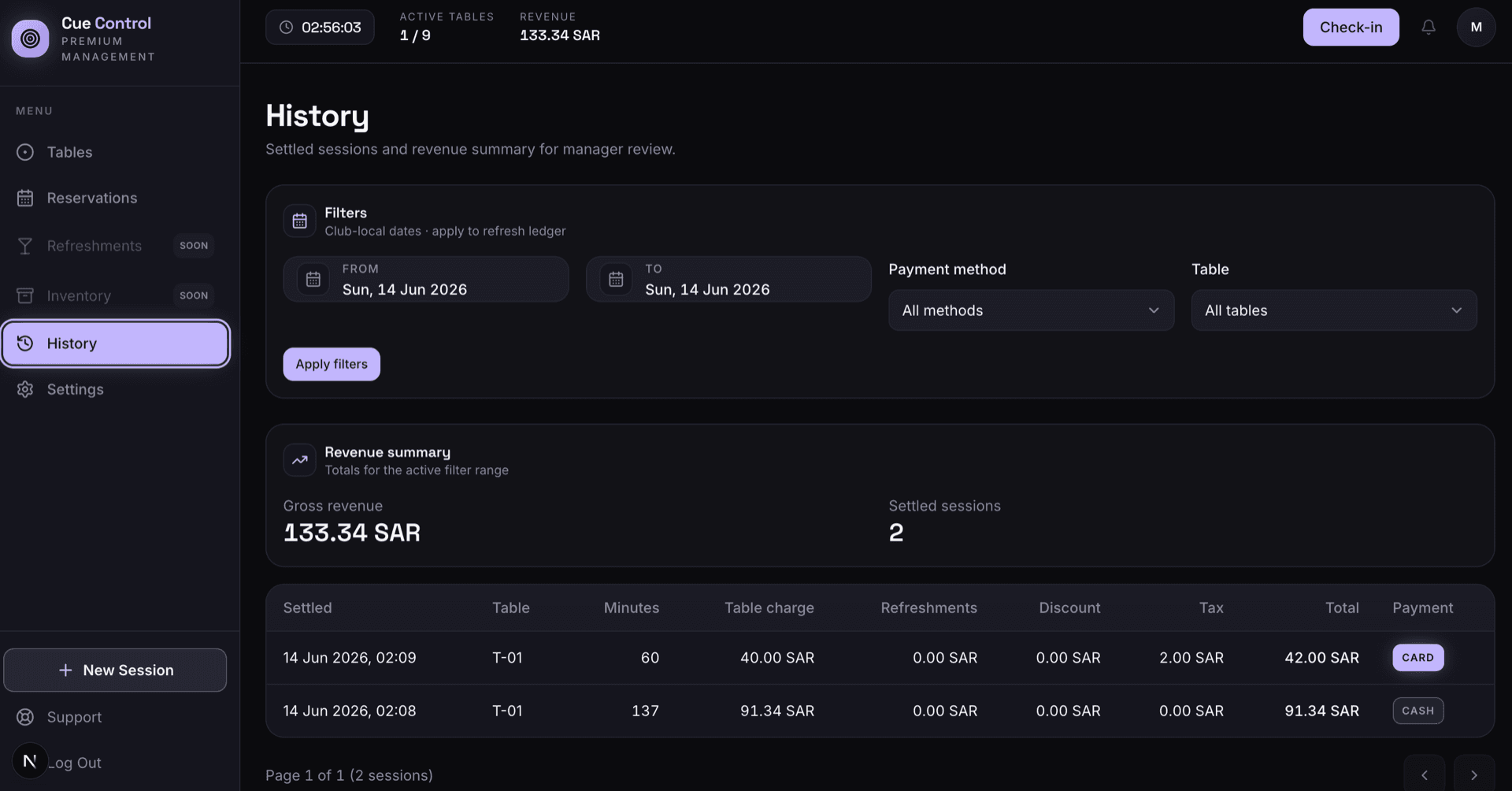Click the Cue Control logo icon
This screenshot has height=791, width=1512.
pyautogui.click(x=30, y=39)
